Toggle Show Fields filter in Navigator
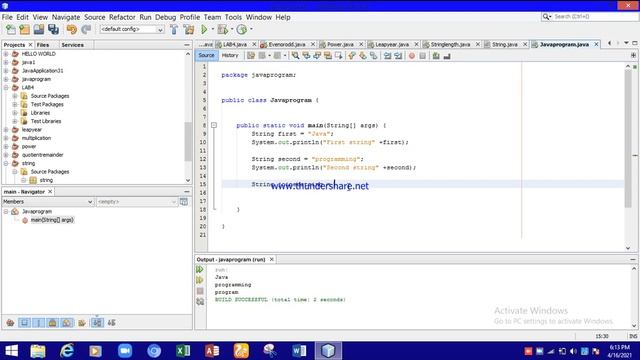 [24, 323]
